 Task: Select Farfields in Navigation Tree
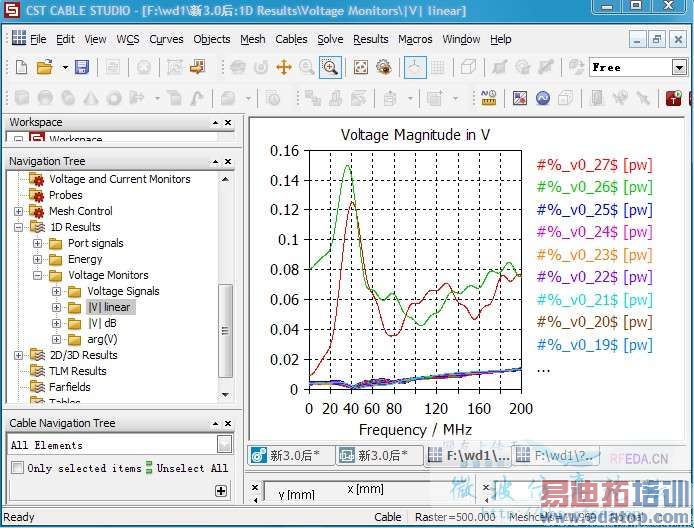pos(69,387)
